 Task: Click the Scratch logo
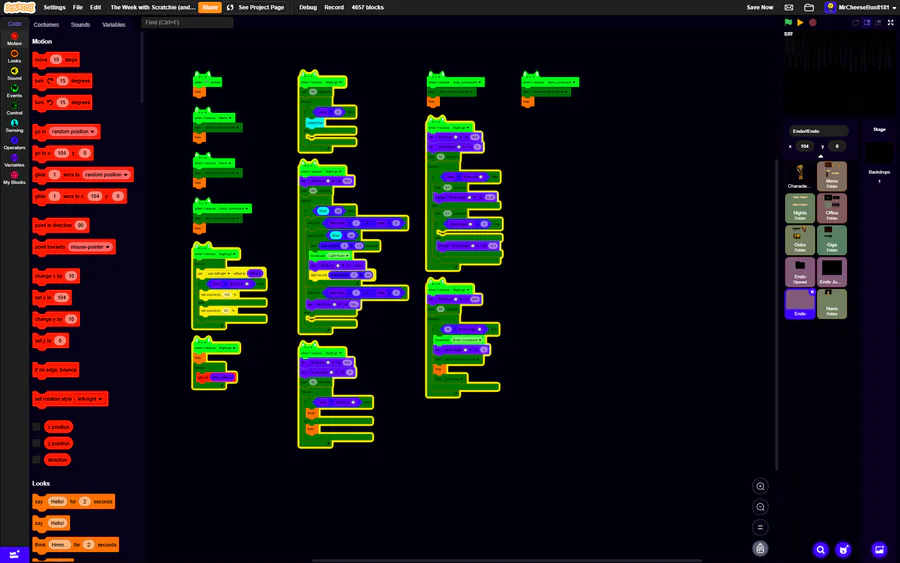pos(20,7)
